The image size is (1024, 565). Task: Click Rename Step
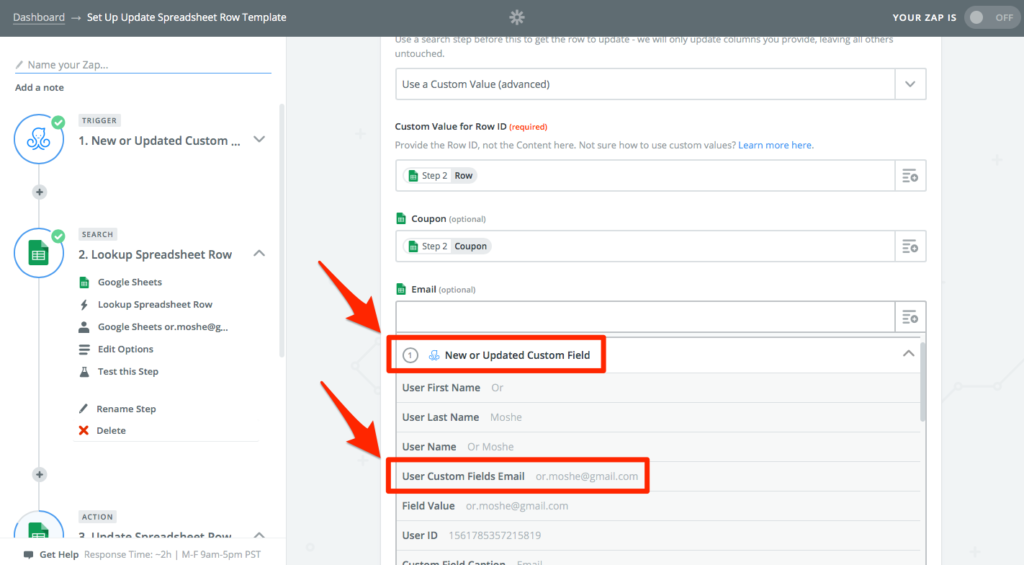[x=126, y=409]
